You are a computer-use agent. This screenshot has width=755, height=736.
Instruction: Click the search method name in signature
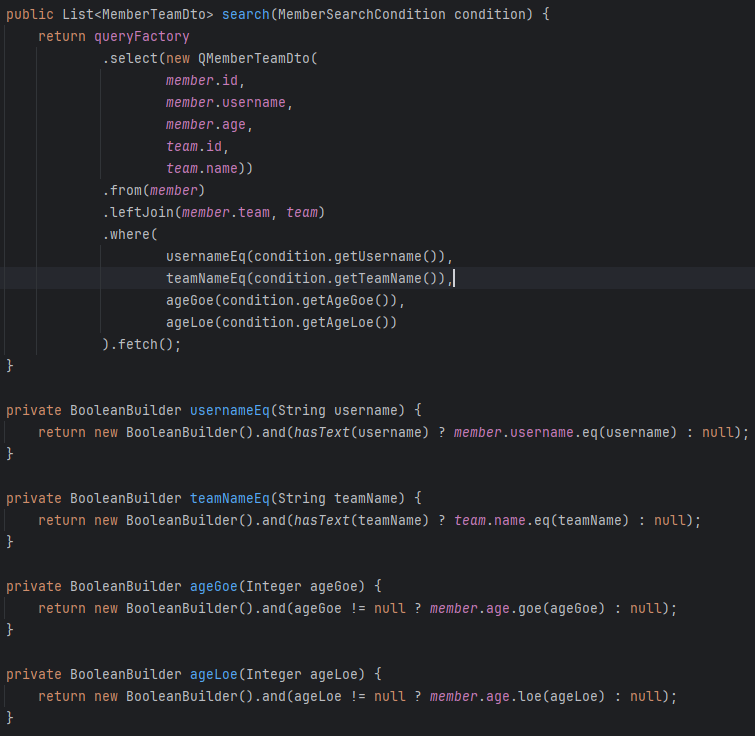(246, 14)
